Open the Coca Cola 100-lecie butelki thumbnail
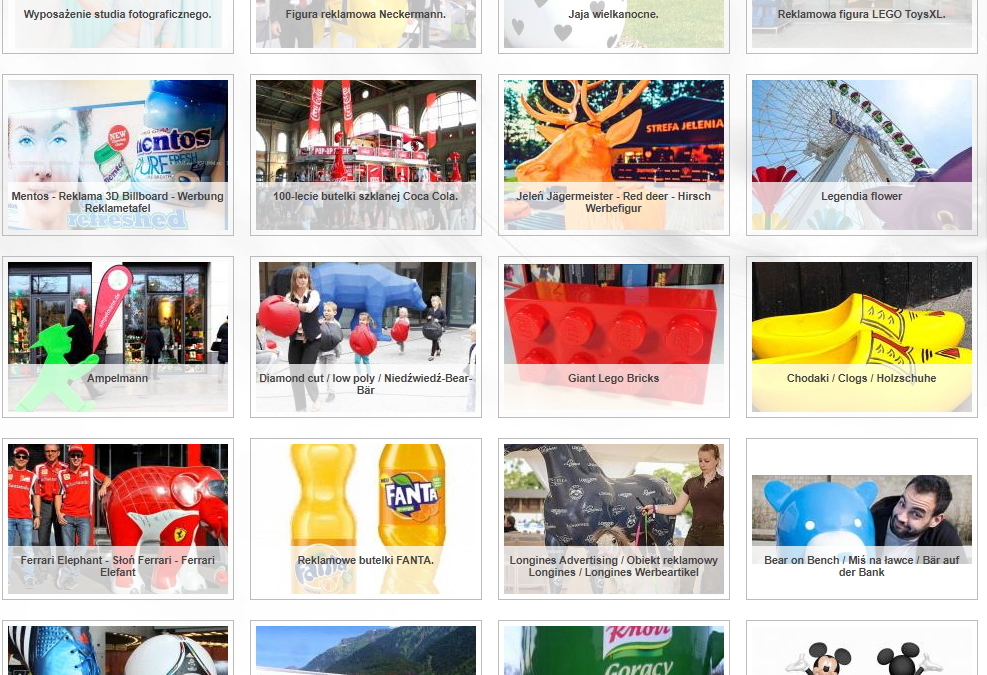The image size is (987, 675). point(366,155)
